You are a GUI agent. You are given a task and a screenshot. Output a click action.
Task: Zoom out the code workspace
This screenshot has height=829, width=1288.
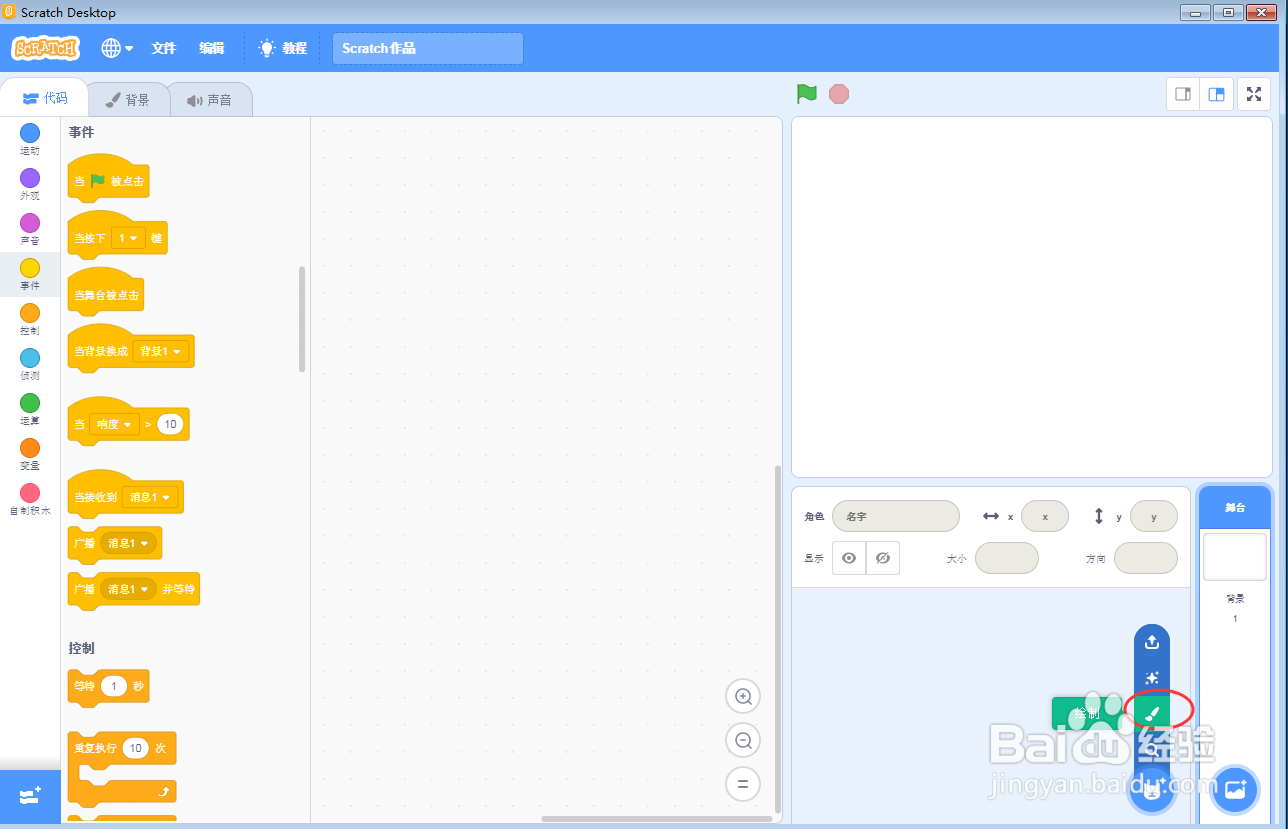point(743,740)
